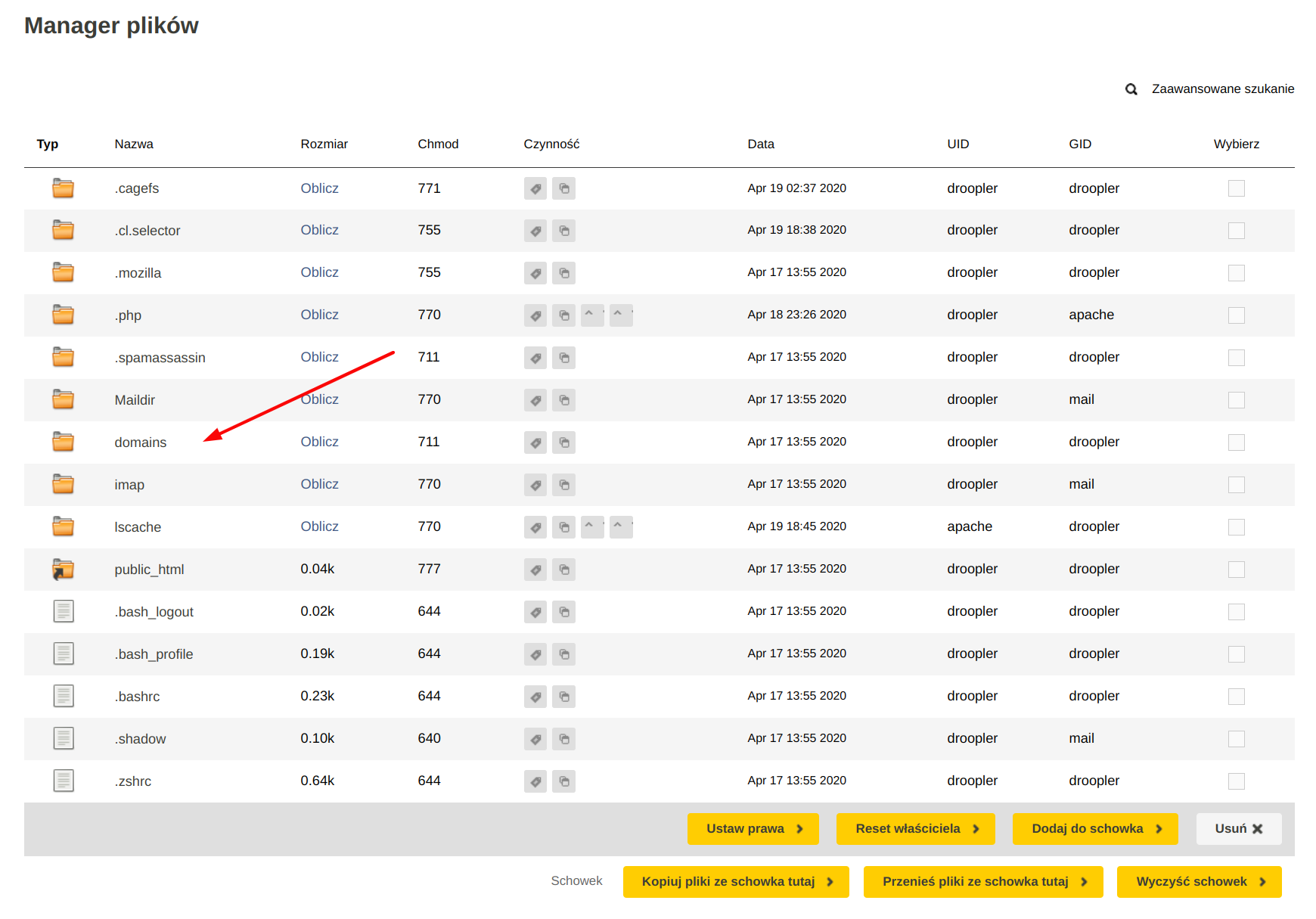Click the copy icon for .mozilla
The height and width of the screenshot is (919, 1316).
[563, 273]
